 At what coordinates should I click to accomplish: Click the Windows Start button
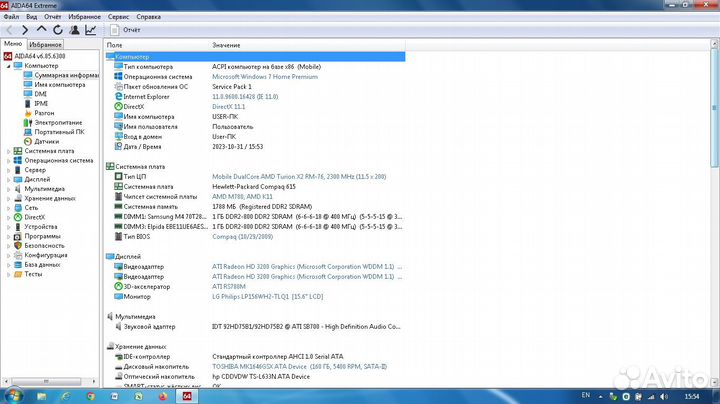tap(12, 396)
